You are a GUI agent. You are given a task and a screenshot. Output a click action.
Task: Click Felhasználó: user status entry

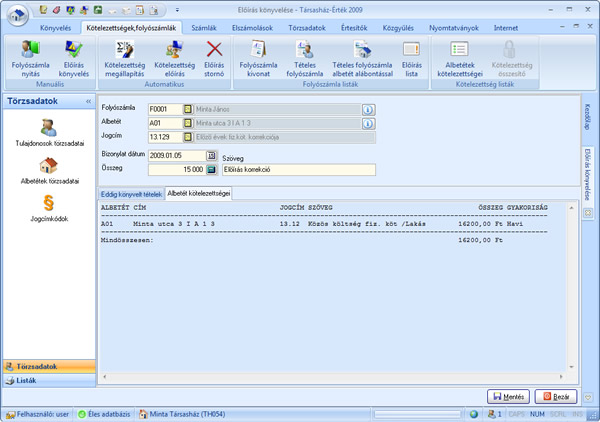click(37, 414)
